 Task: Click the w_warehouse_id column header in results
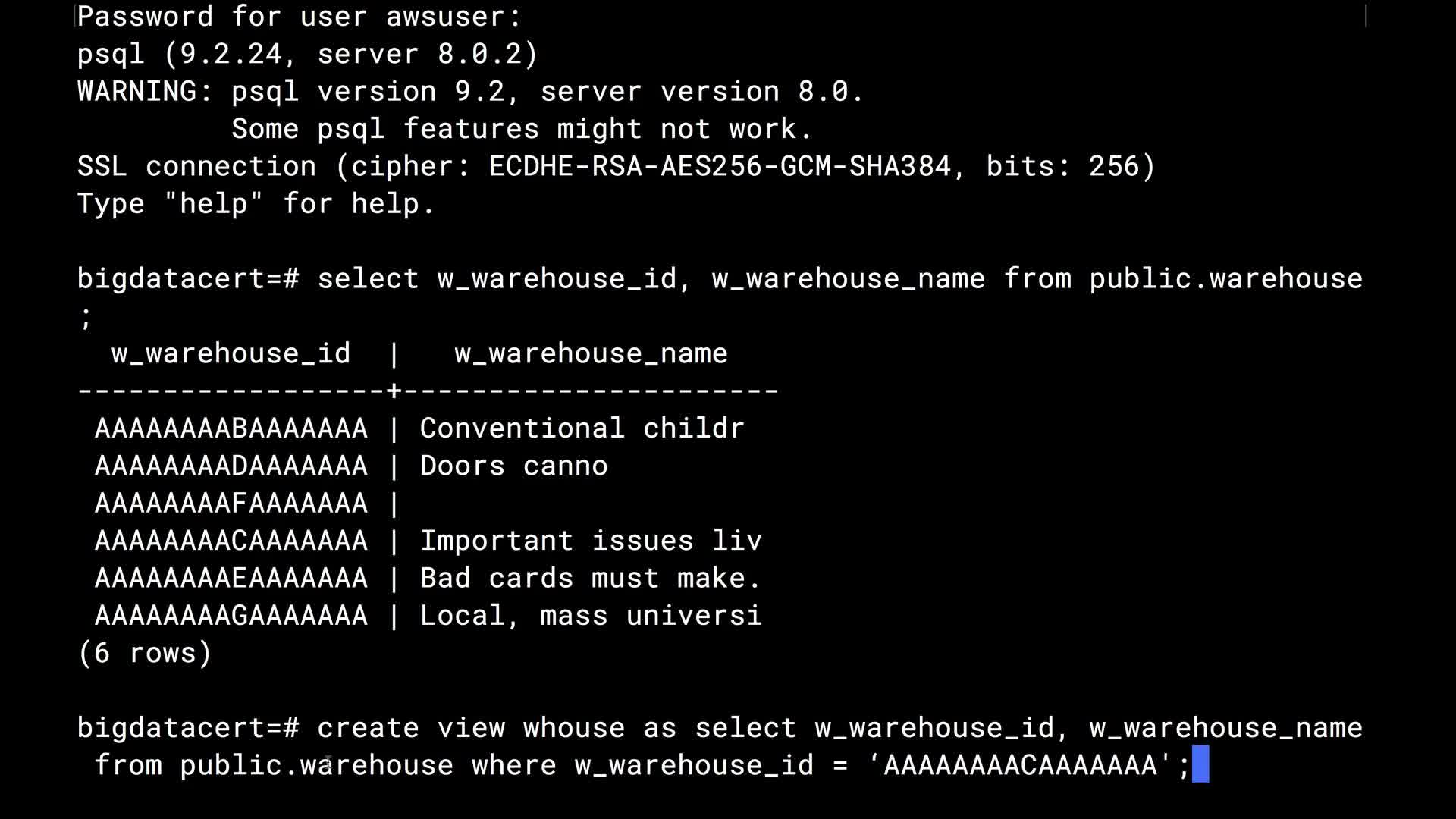click(x=231, y=353)
